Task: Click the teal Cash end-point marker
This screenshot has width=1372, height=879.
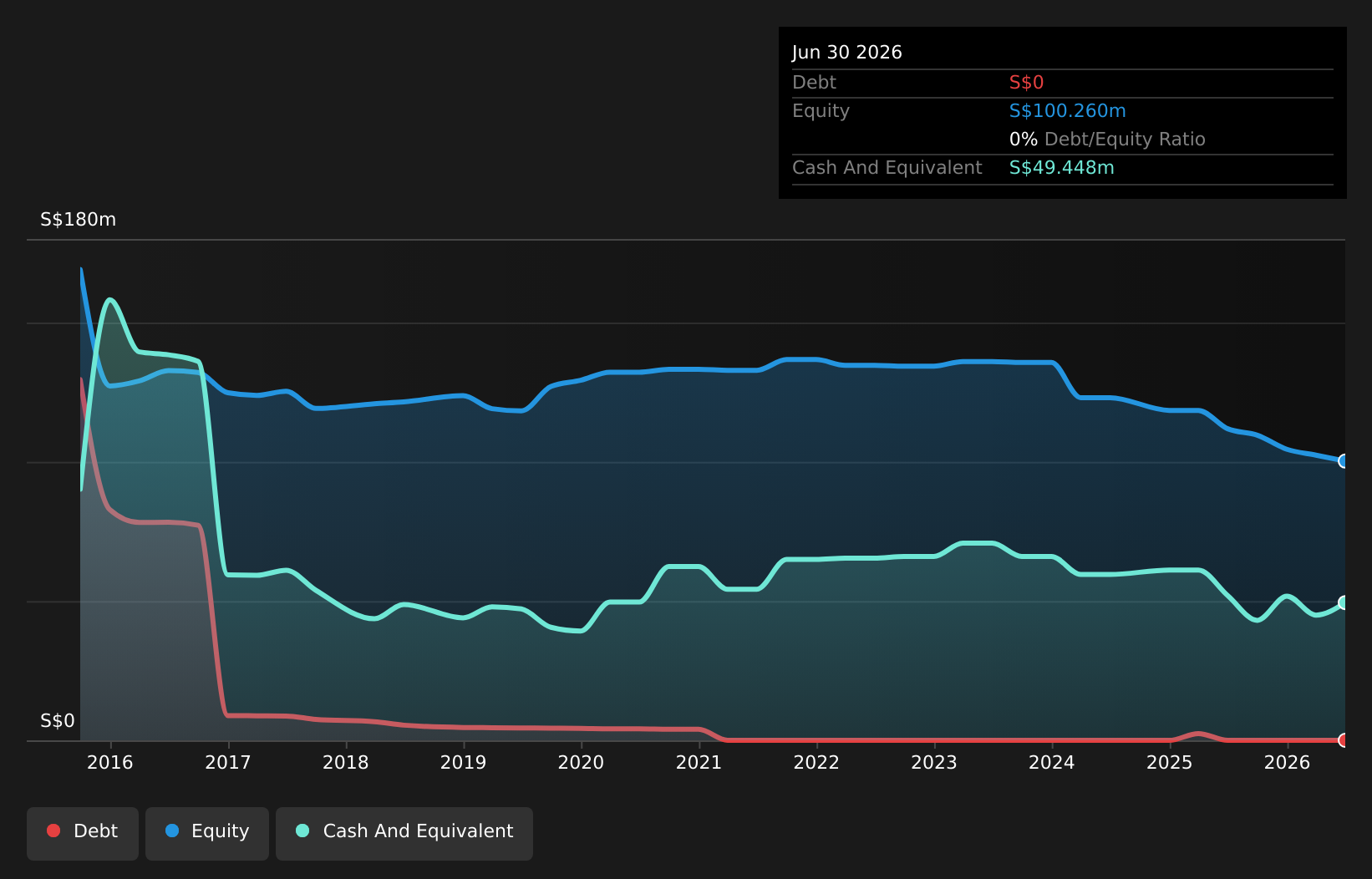Action: coord(1344,602)
